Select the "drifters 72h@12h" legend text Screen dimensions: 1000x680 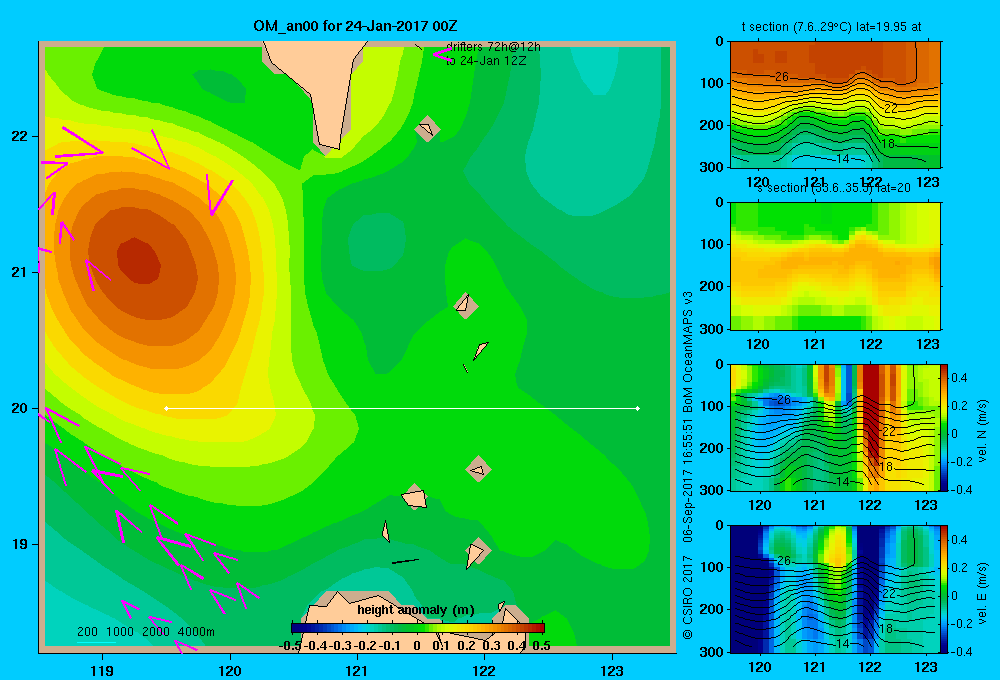493,47
